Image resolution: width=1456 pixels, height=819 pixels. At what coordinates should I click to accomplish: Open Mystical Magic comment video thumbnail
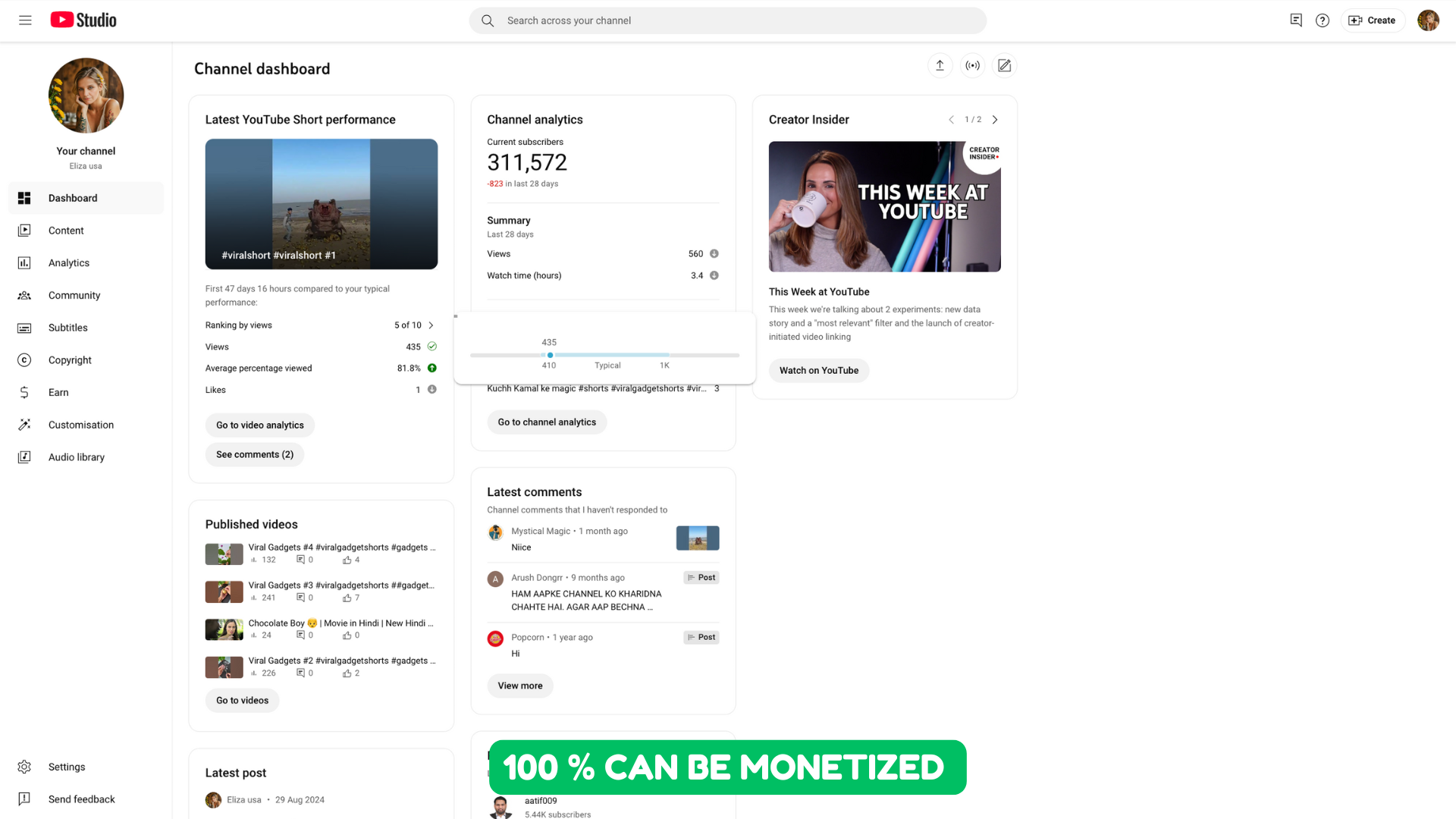click(x=698, y=538)
